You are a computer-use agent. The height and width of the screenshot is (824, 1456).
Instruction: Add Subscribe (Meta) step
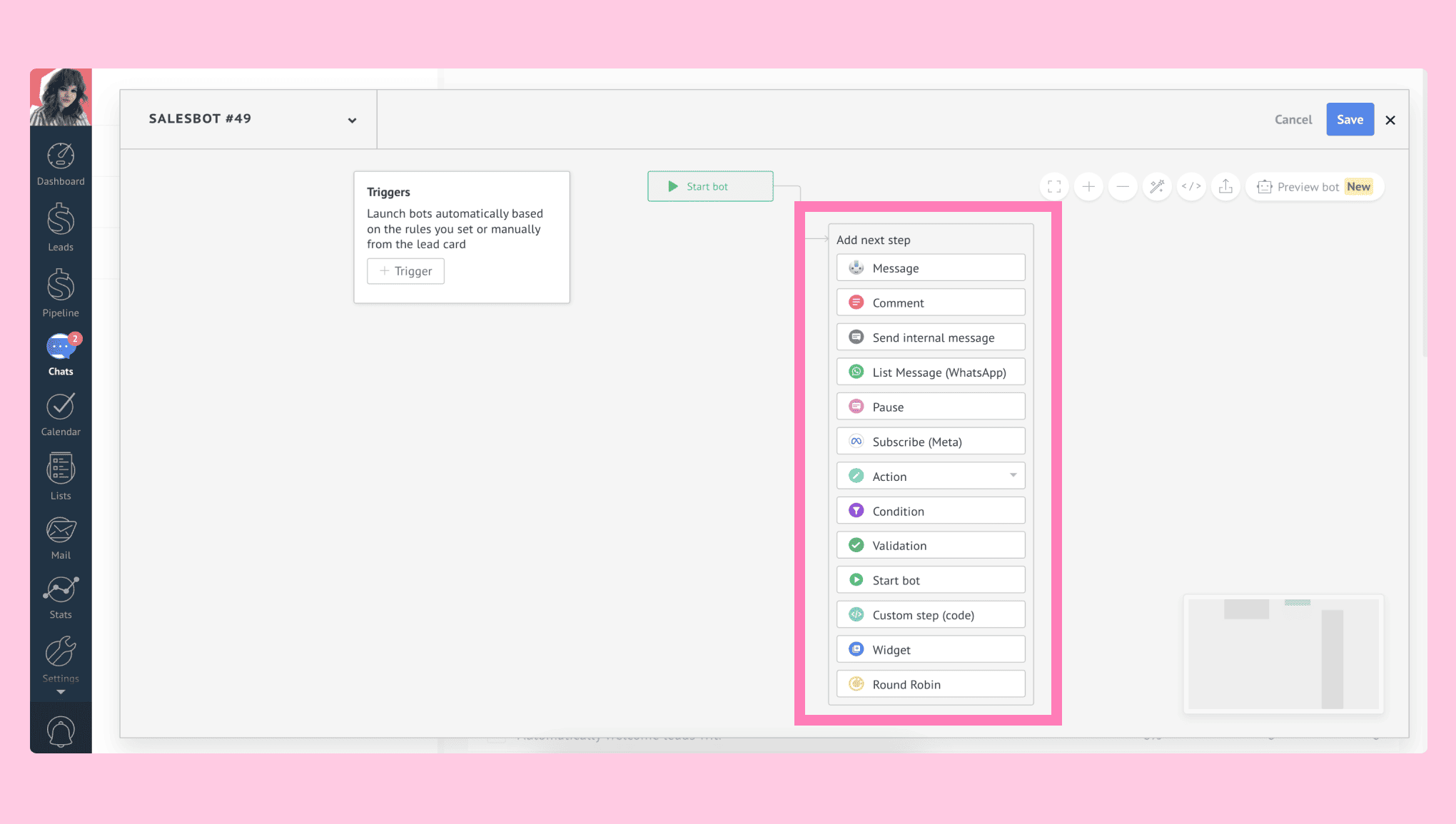[931, 442]
